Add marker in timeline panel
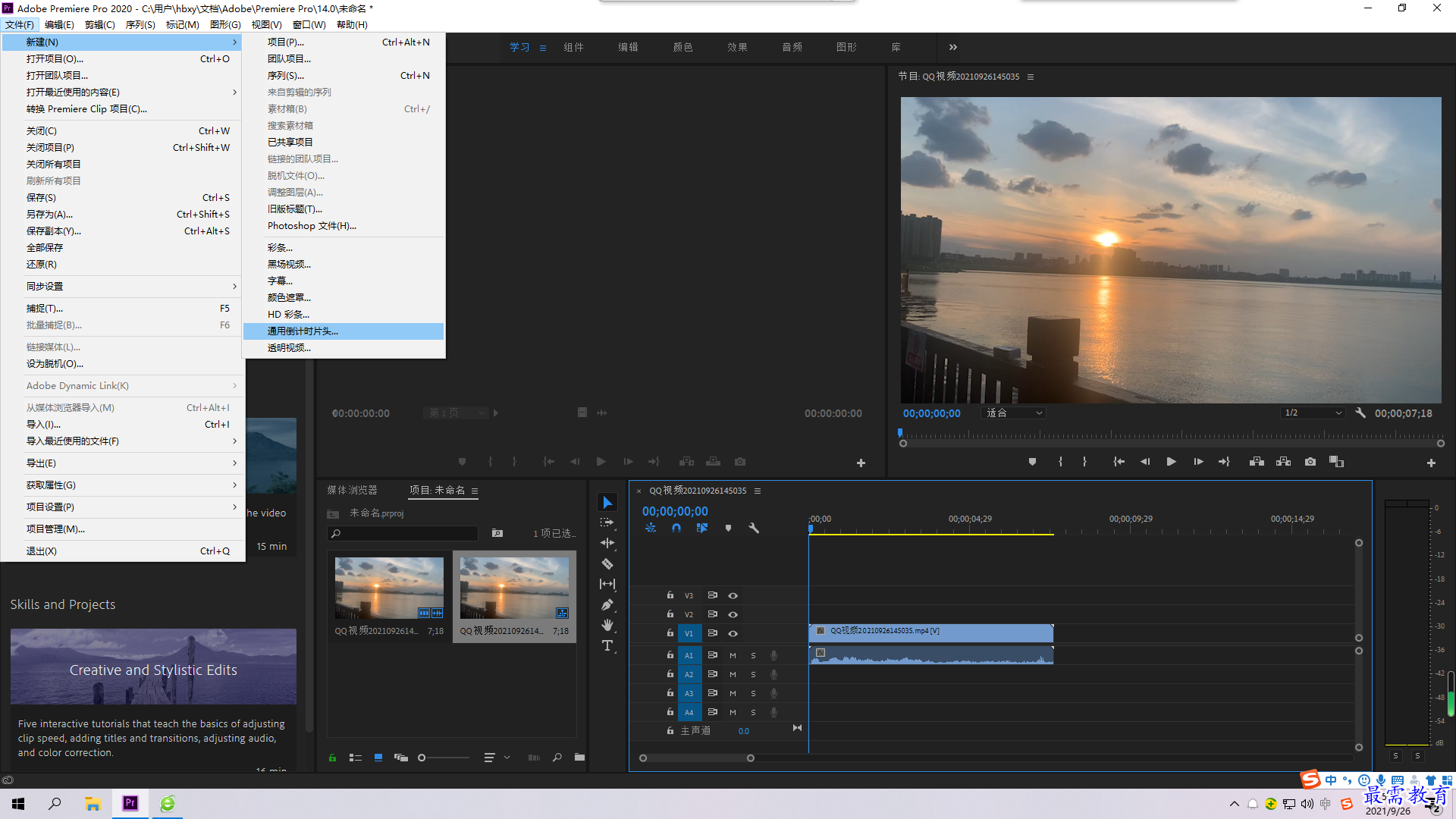This screenshot has height=819, width=1456. click(x=728, y=528)
